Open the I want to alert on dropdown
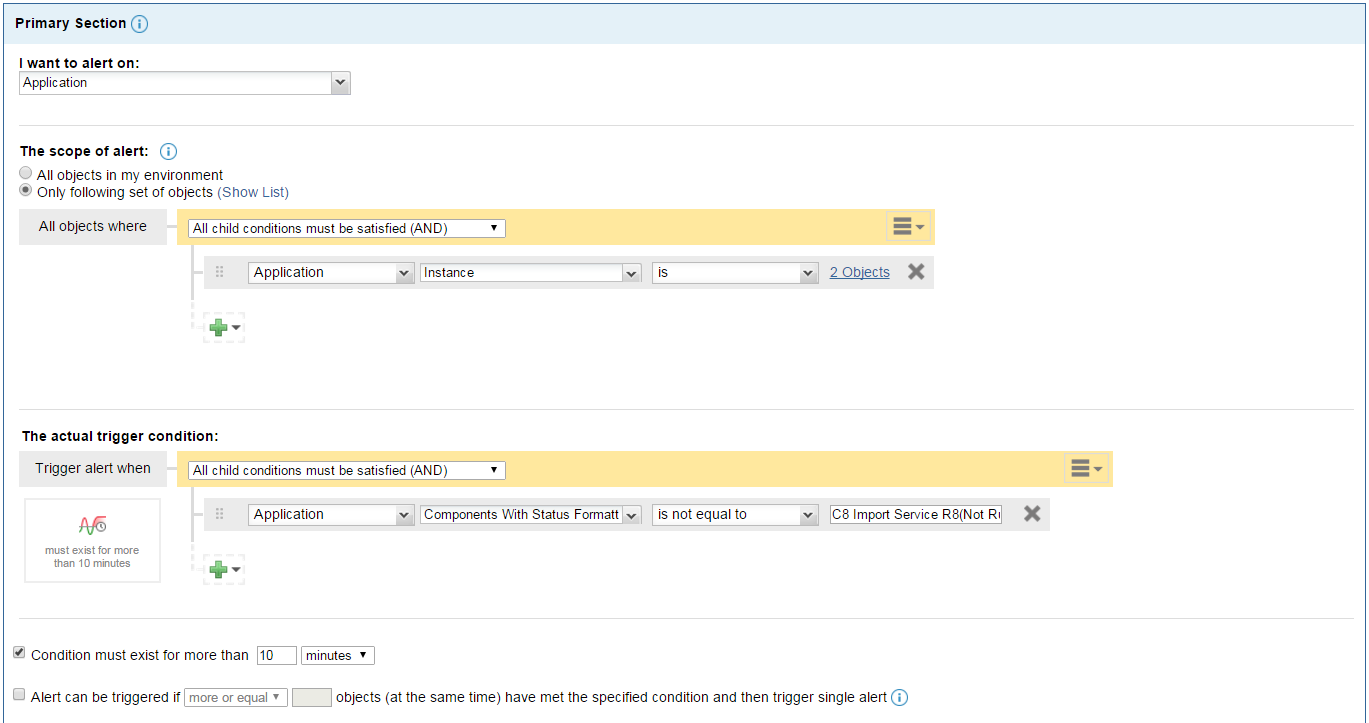 click(x=185, y=83)
